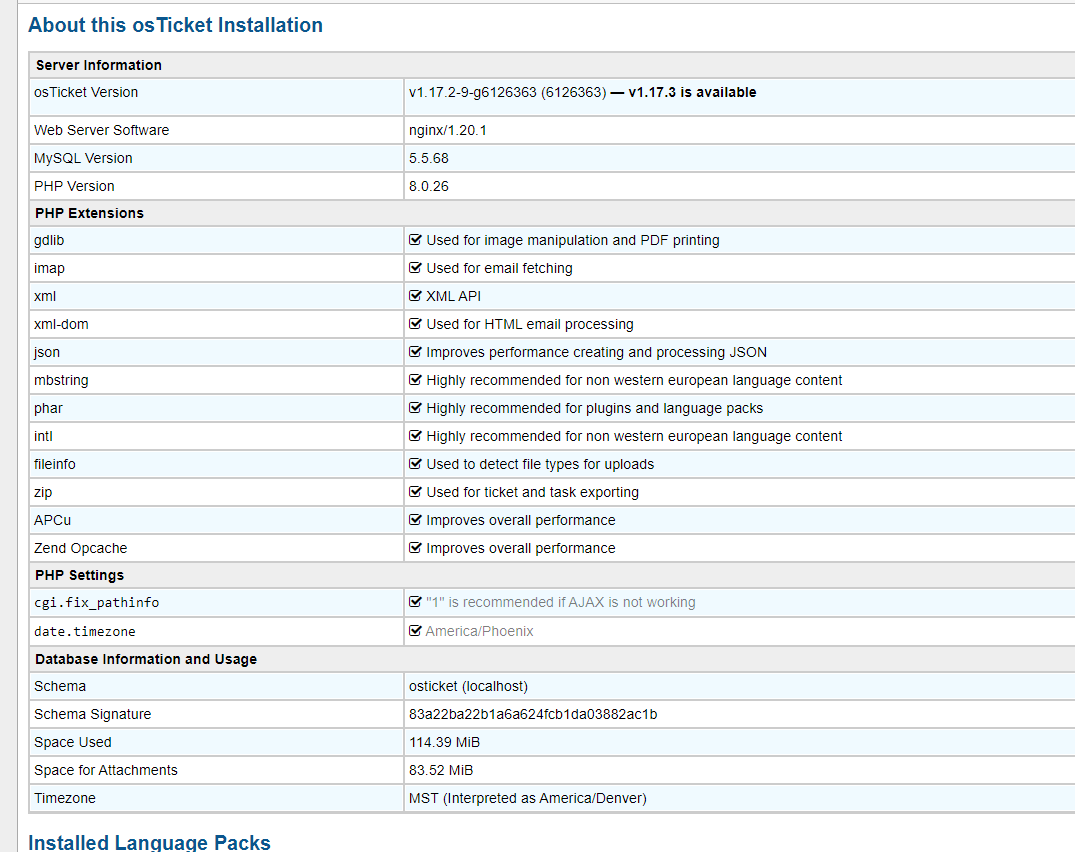Click the date.timezone America/Phoenix checkmark
Screen dimensions: 1075x852
(x=416, y=631)
